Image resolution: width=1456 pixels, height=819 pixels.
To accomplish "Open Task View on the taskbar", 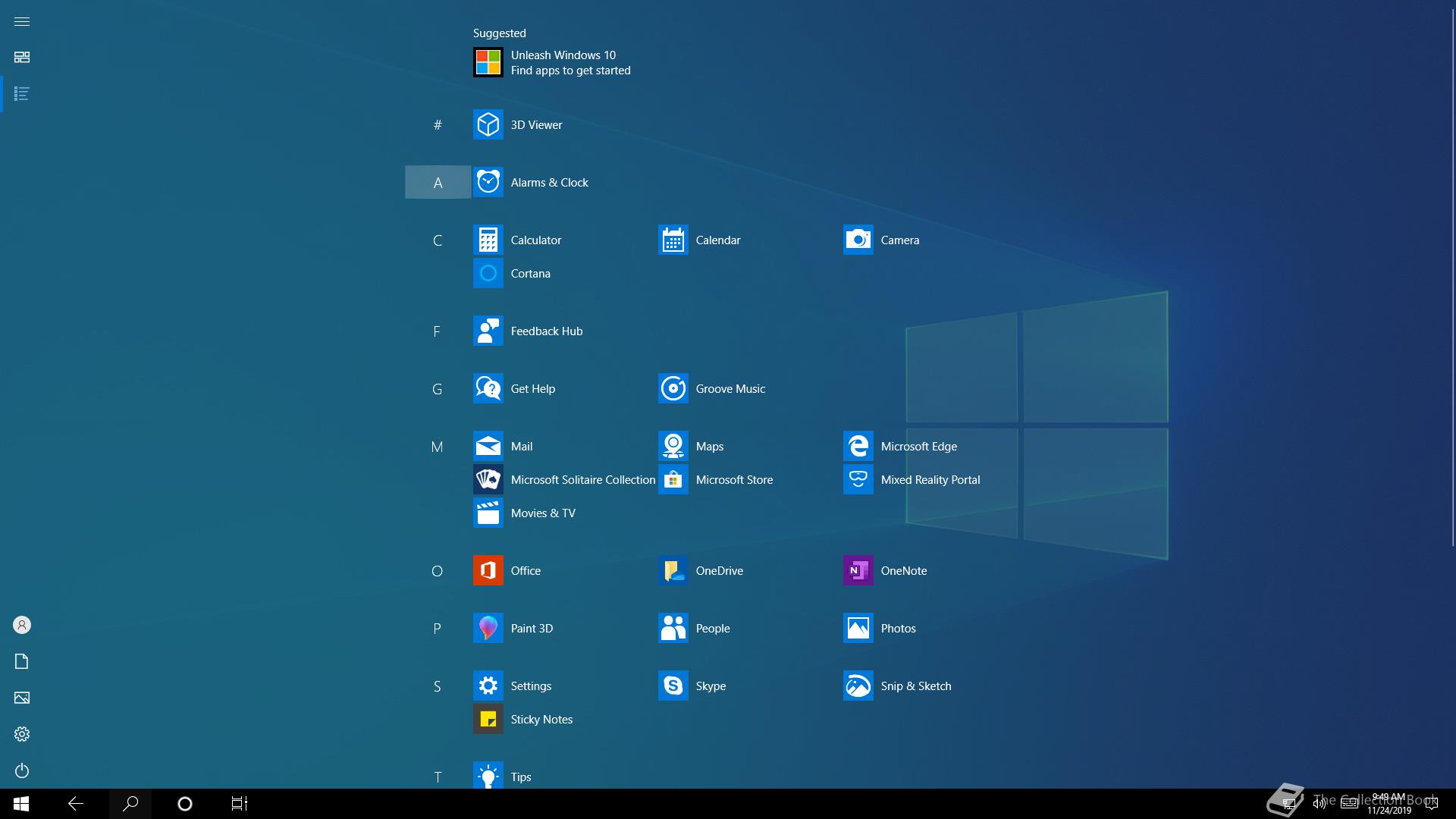I will click(x=240, y=804).
